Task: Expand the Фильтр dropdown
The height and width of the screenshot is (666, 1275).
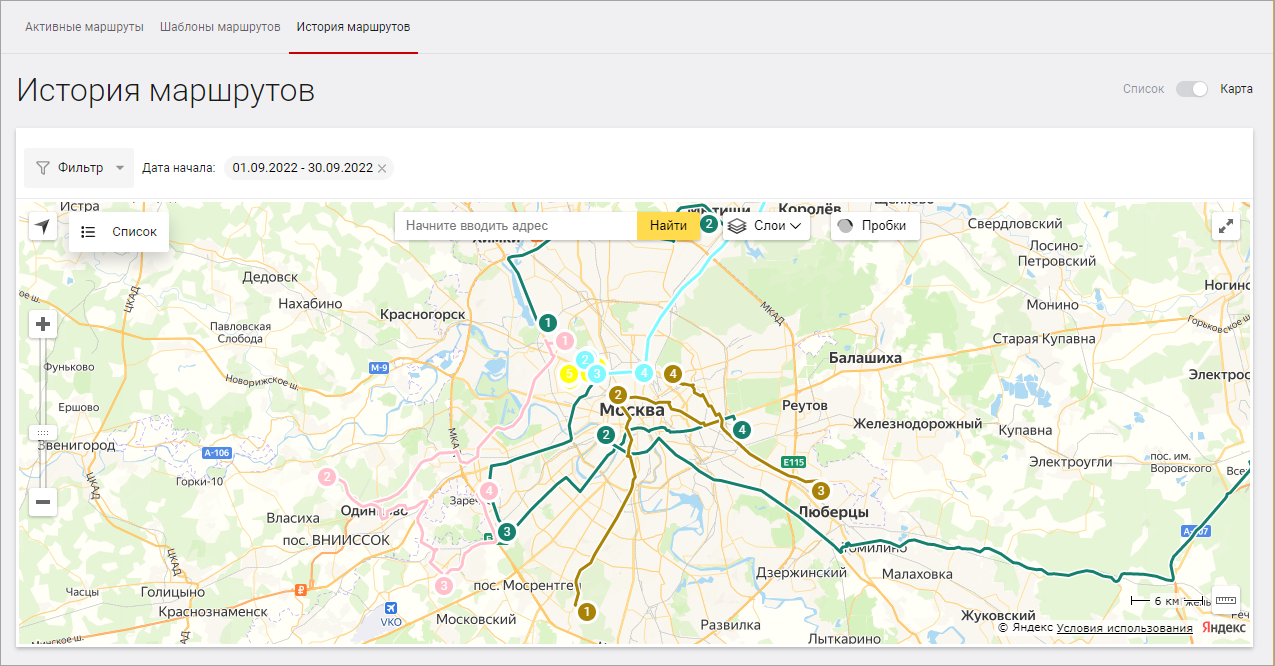Action: pyautogui.click(x=79, y=168)
